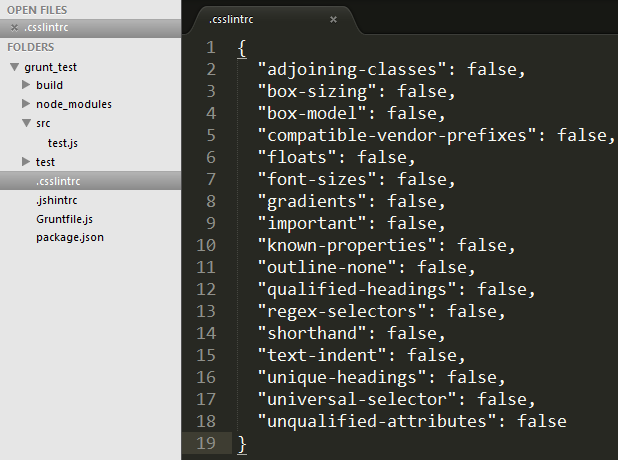Open package.json from the sidebar
618x460 pixels.
click(x=69, y=237)
